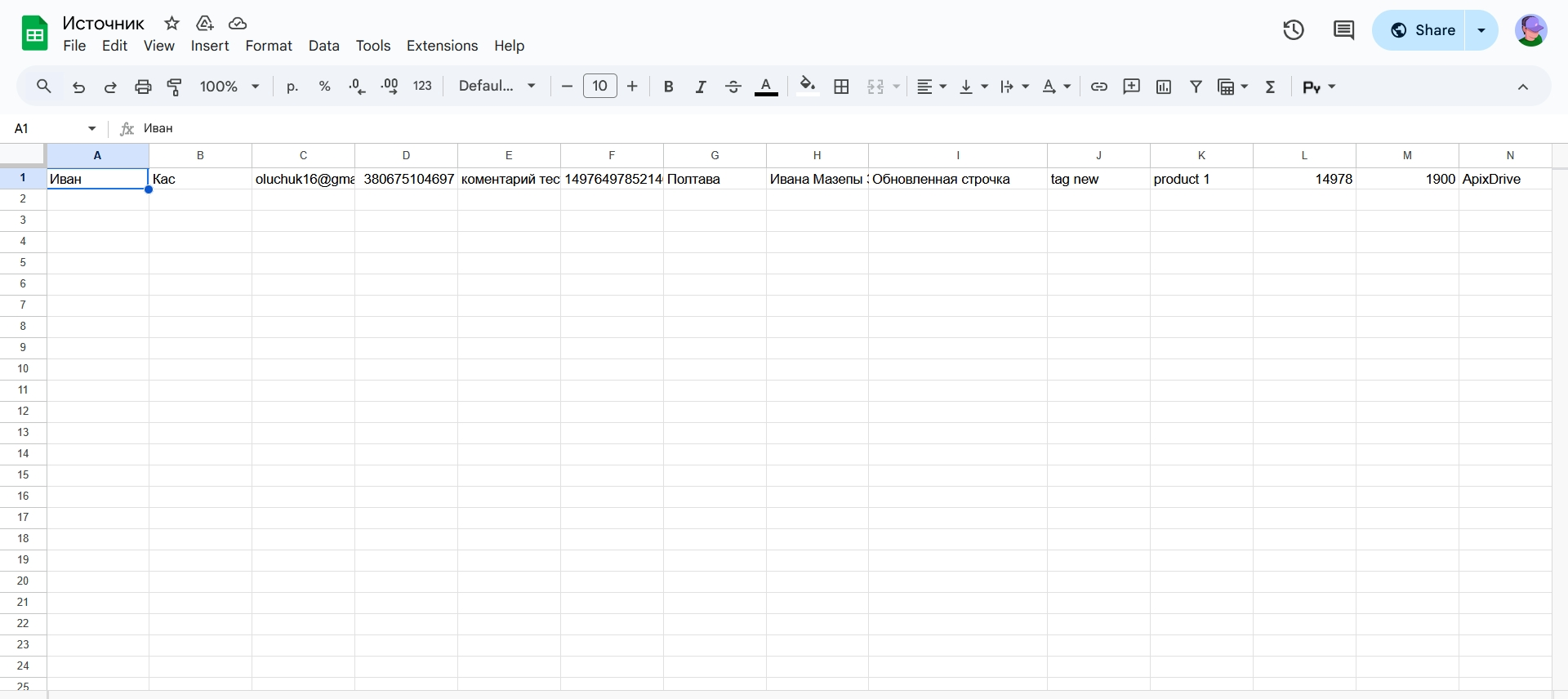Open the Help menu
This screenshot has height=699, width=1568.
tap(509, 46)
